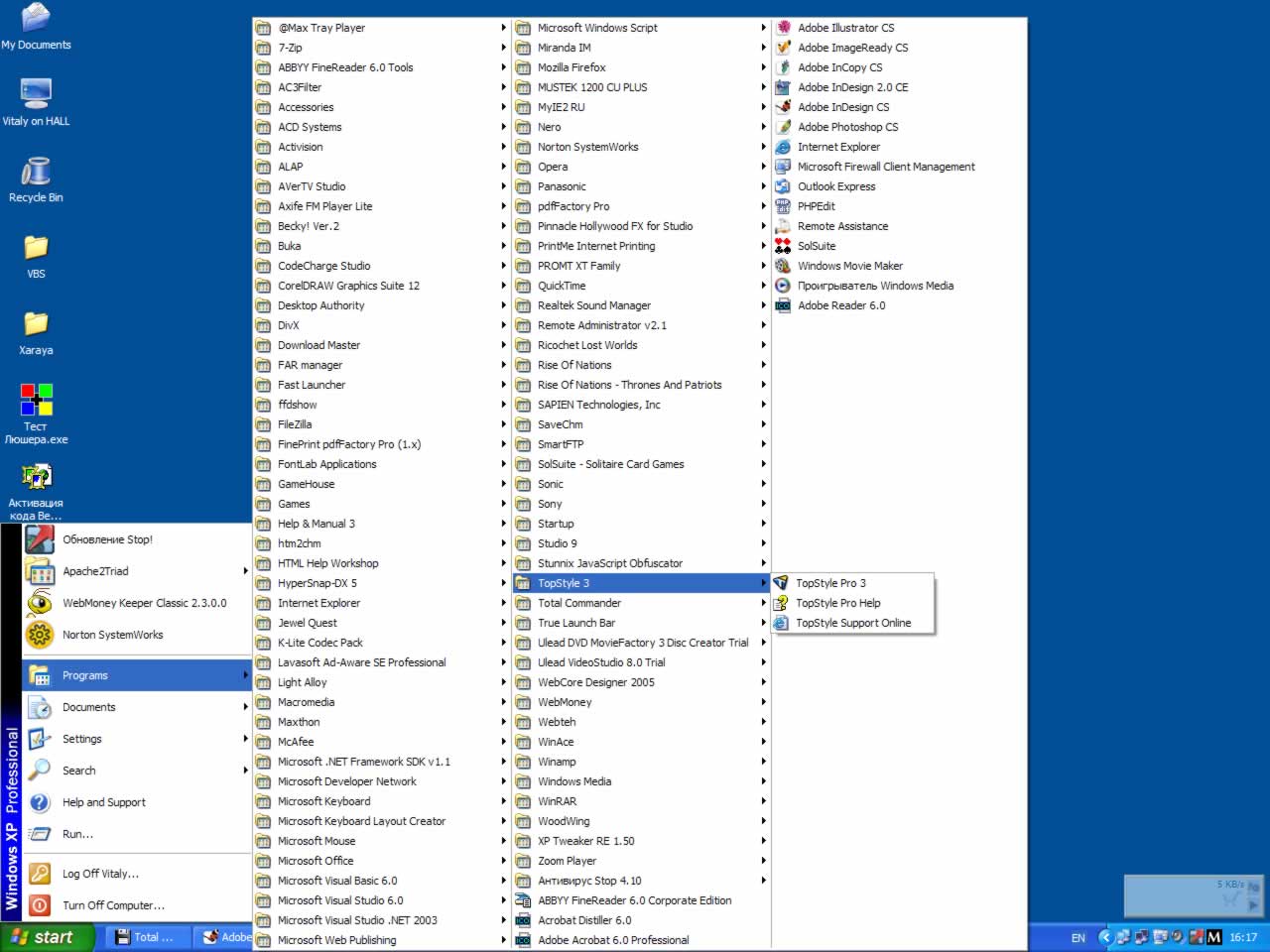Click Log Off Vitaly...
The width and height of the screenshot is (1270, 952).
click(x=137, y=874)
